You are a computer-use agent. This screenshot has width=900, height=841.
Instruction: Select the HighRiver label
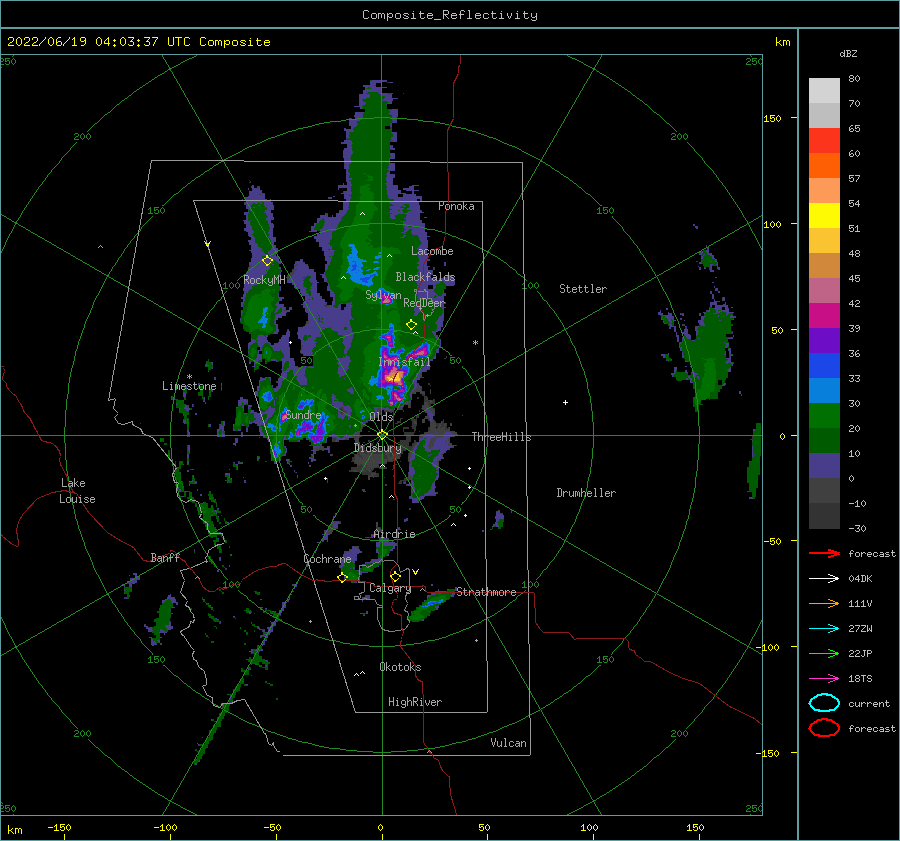415,702
